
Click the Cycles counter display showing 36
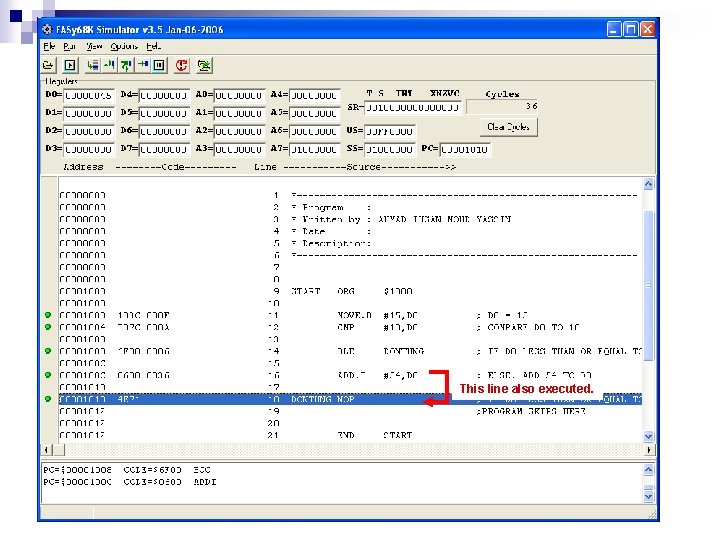(502, 107)
